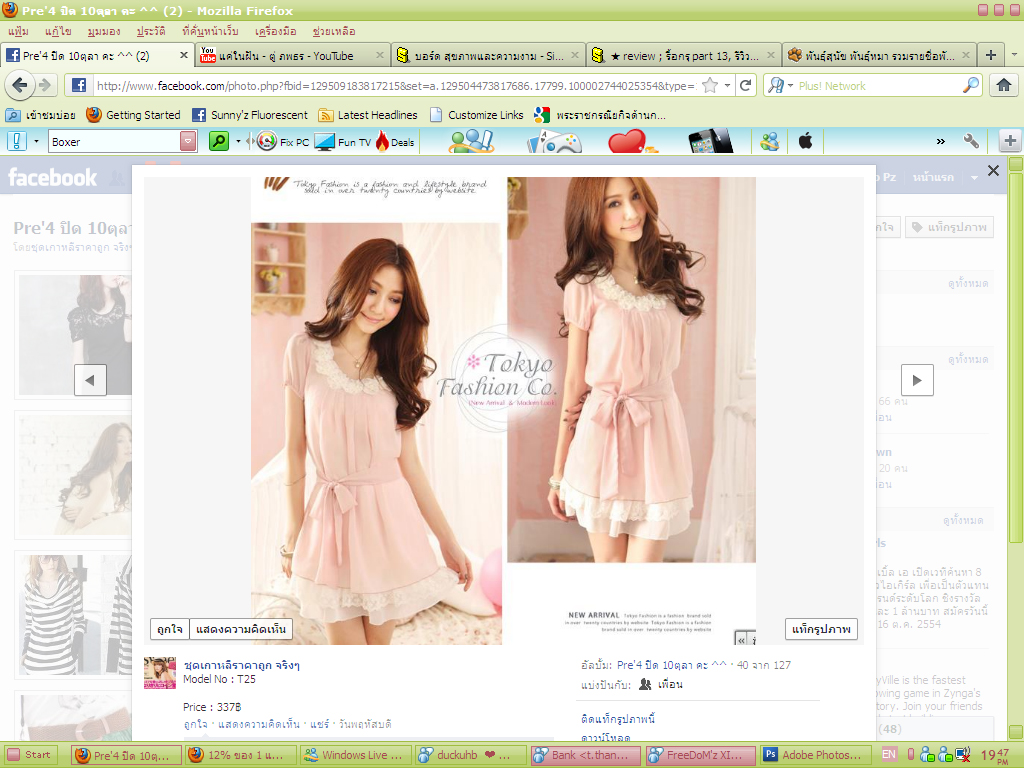This screenshot has width=1024, height=768.
Task: Open a new browser tab
Action: pos(991,55)
